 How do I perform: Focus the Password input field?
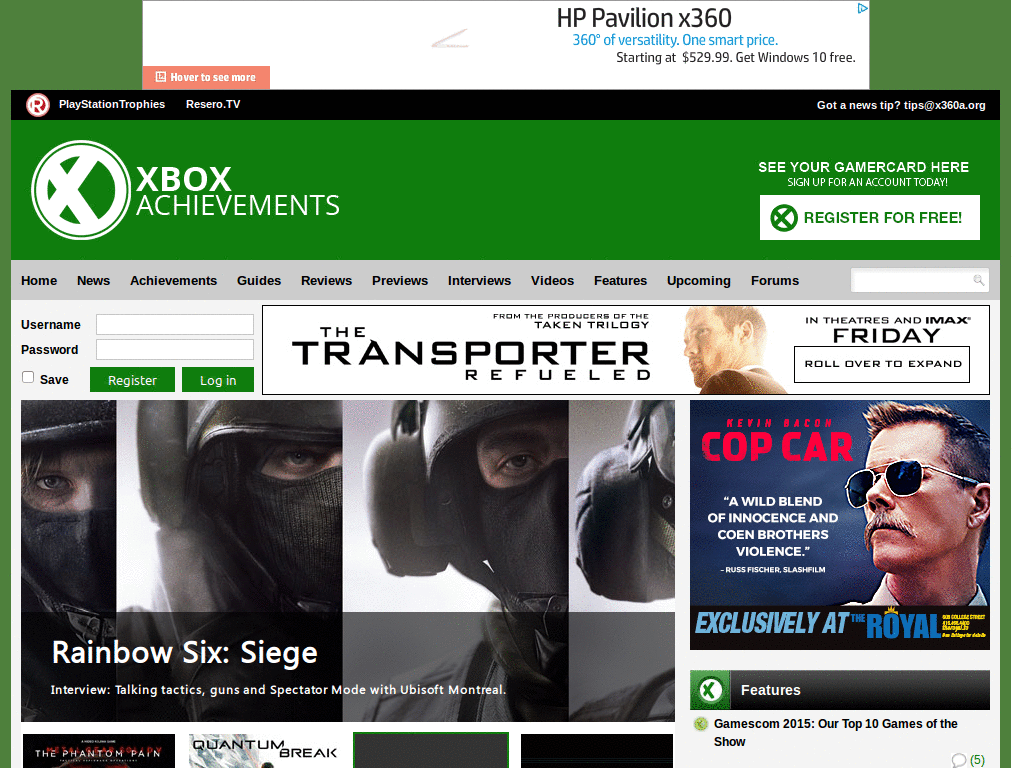(x=175, y=349)
